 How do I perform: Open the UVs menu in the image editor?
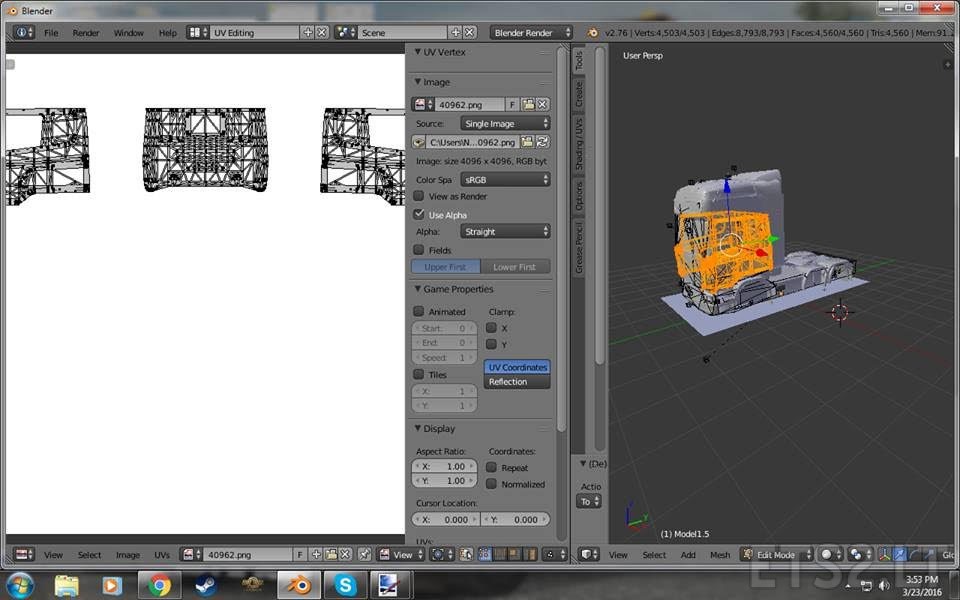tap(163, 554)
